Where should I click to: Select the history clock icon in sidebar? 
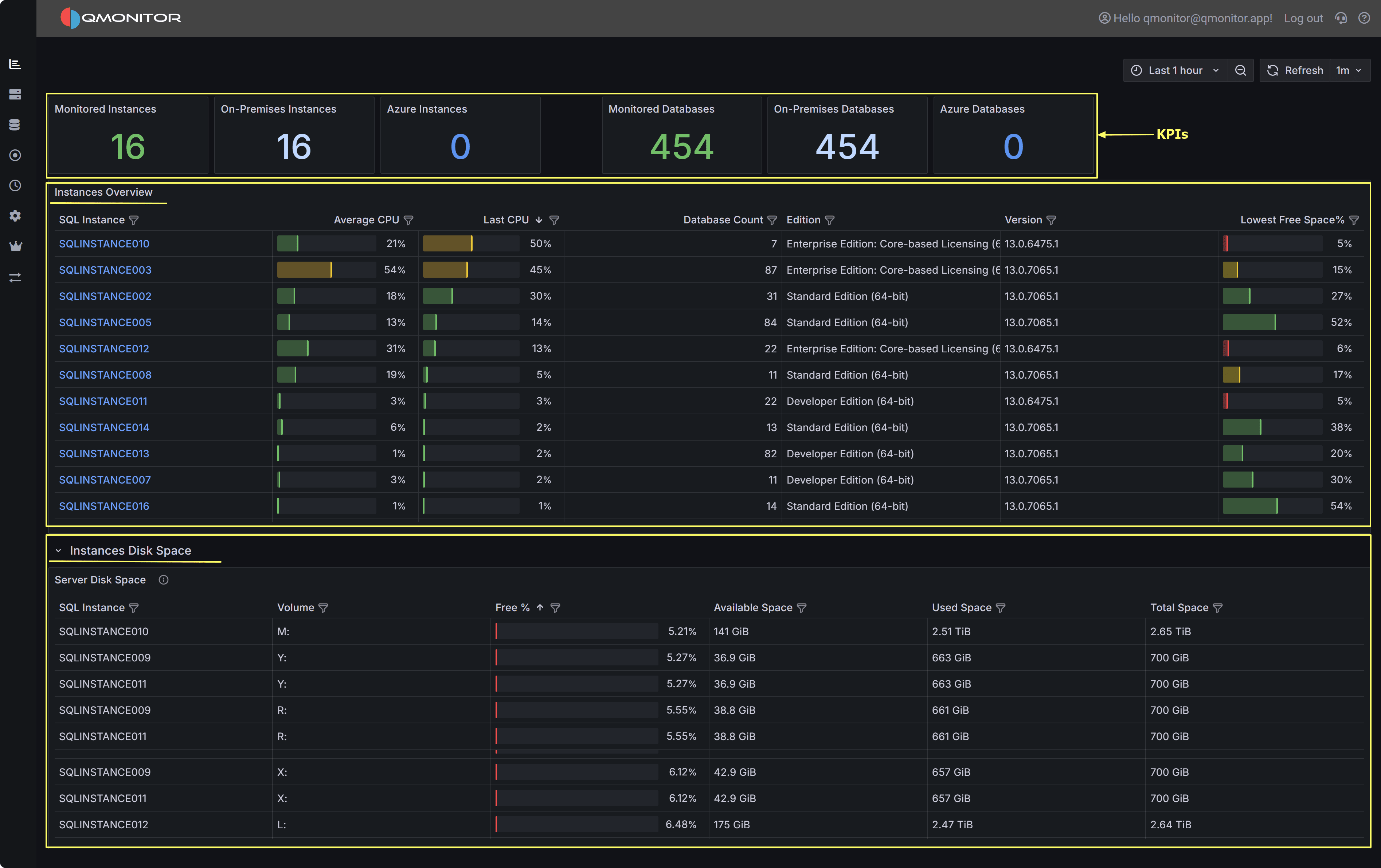coord(15,186)
